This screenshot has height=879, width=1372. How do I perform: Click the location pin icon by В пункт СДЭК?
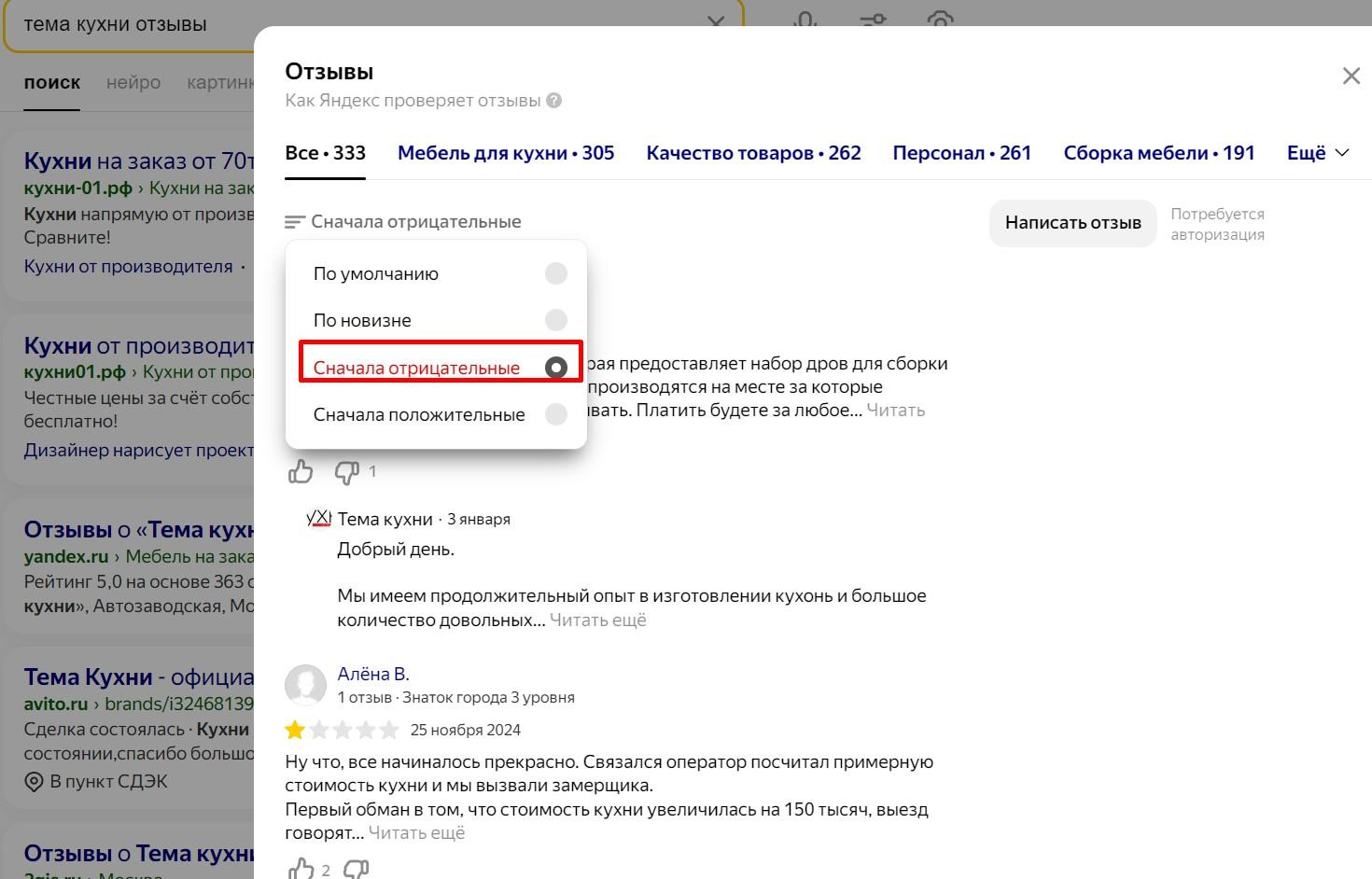point(34,782)
